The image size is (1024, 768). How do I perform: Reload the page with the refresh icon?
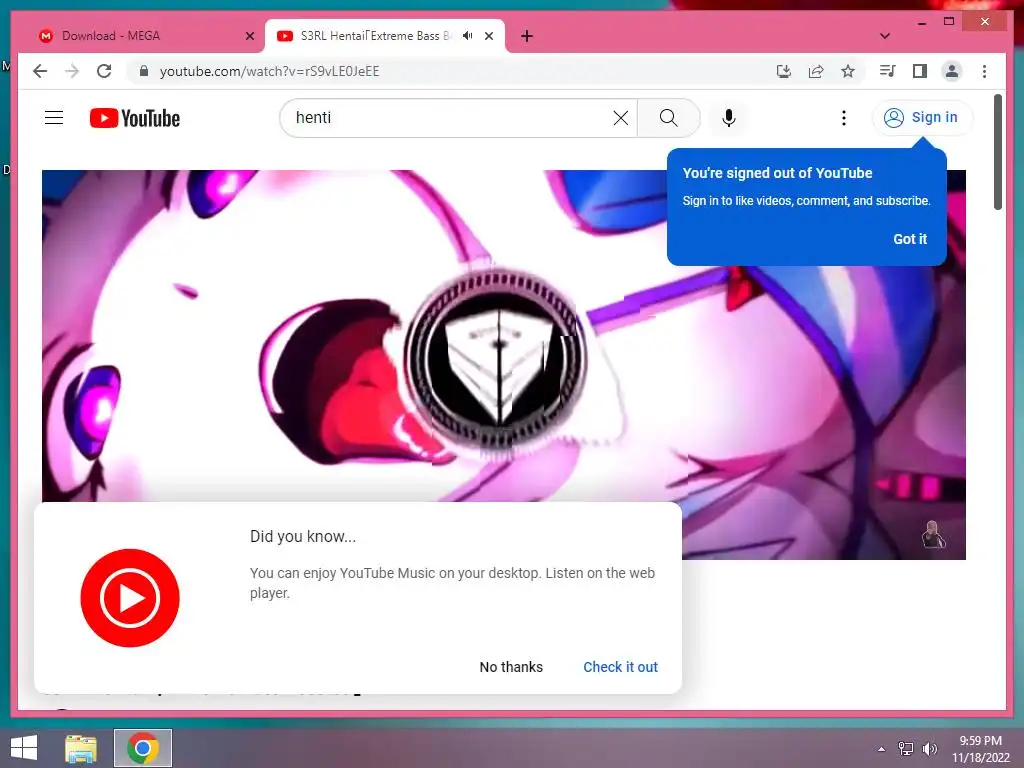pos(104,71)
